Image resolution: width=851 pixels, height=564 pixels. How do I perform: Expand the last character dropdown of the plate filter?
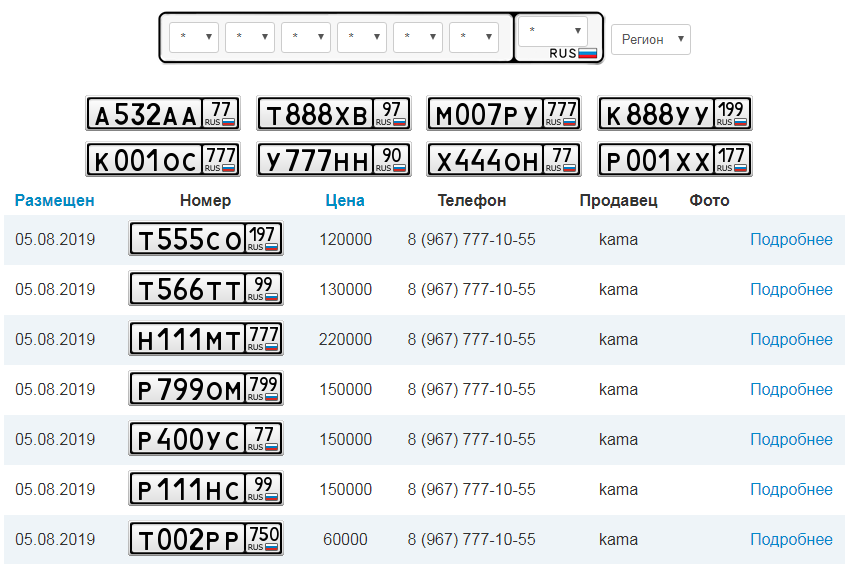(474, 38)
